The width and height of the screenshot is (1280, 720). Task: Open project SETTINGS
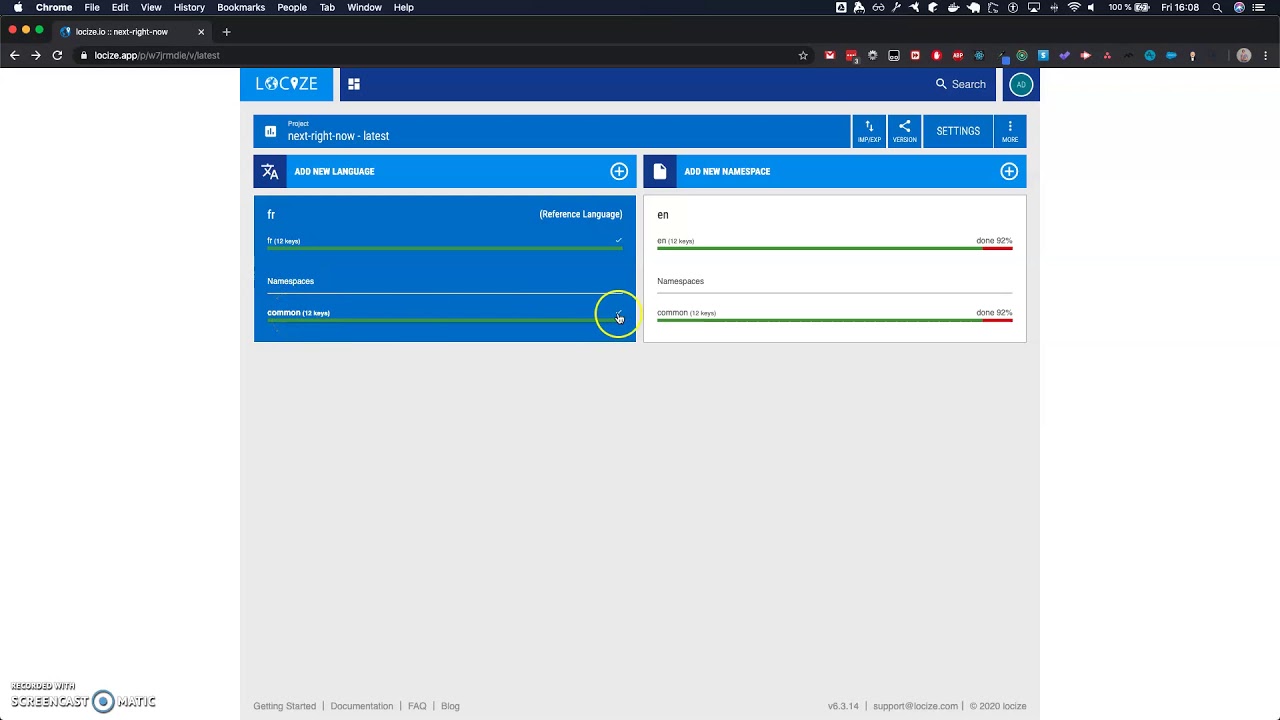[x=958, y=131]
